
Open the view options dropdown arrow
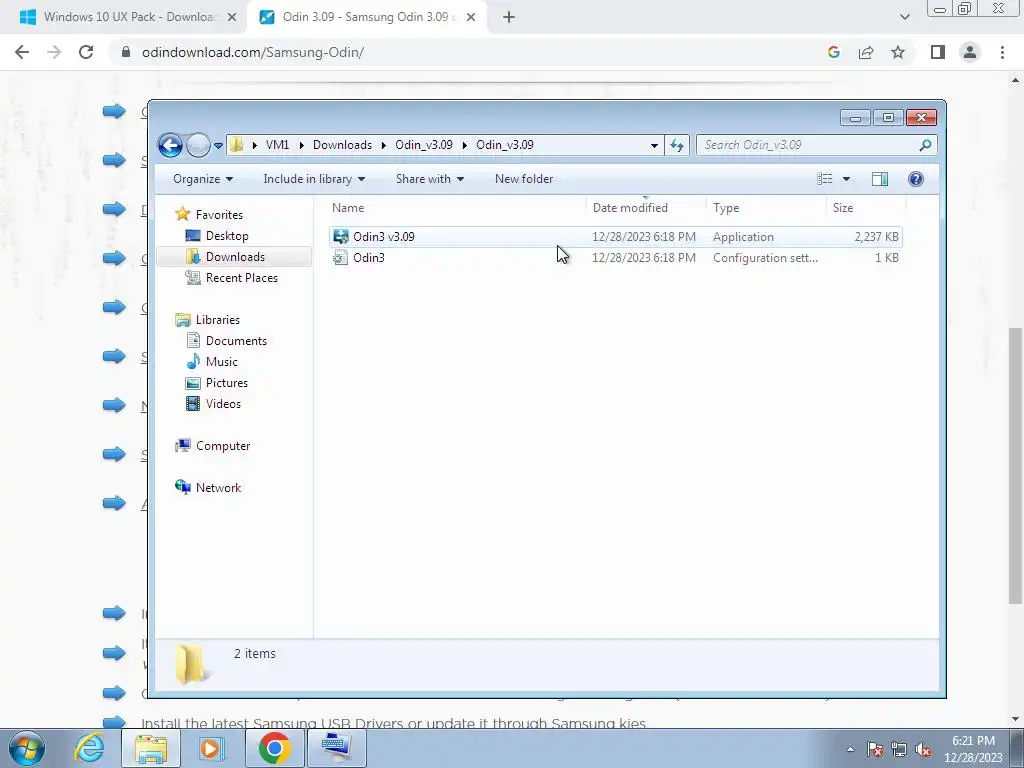point(846,179)
